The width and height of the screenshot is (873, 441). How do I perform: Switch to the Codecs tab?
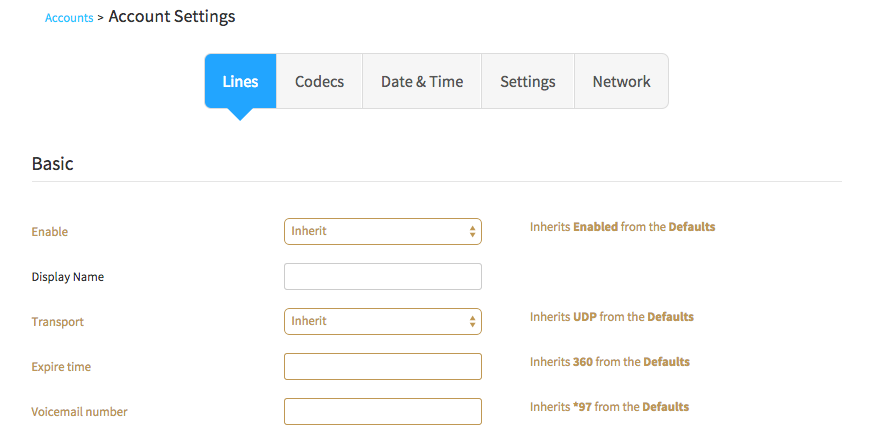coord(319,81)
